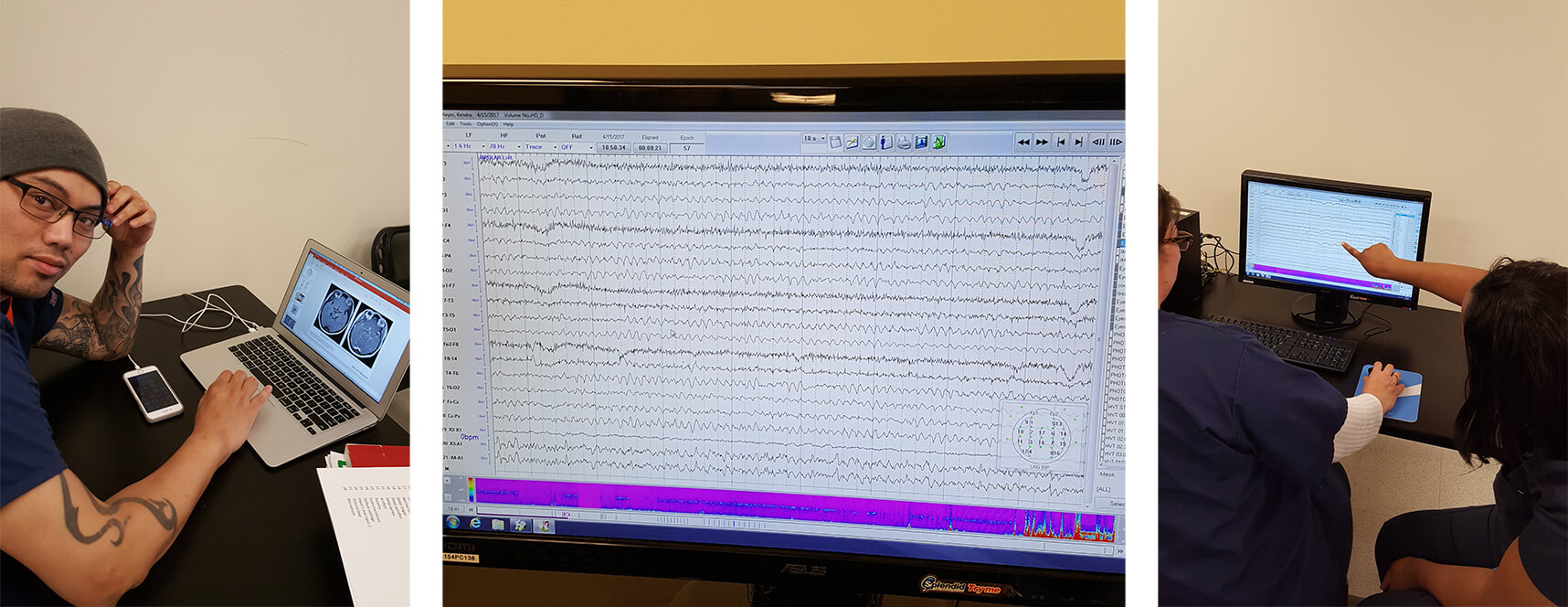Screen dimensions: 1568x607
Task: Click the fast forward double-arrow button
Action: (1042, 143)
